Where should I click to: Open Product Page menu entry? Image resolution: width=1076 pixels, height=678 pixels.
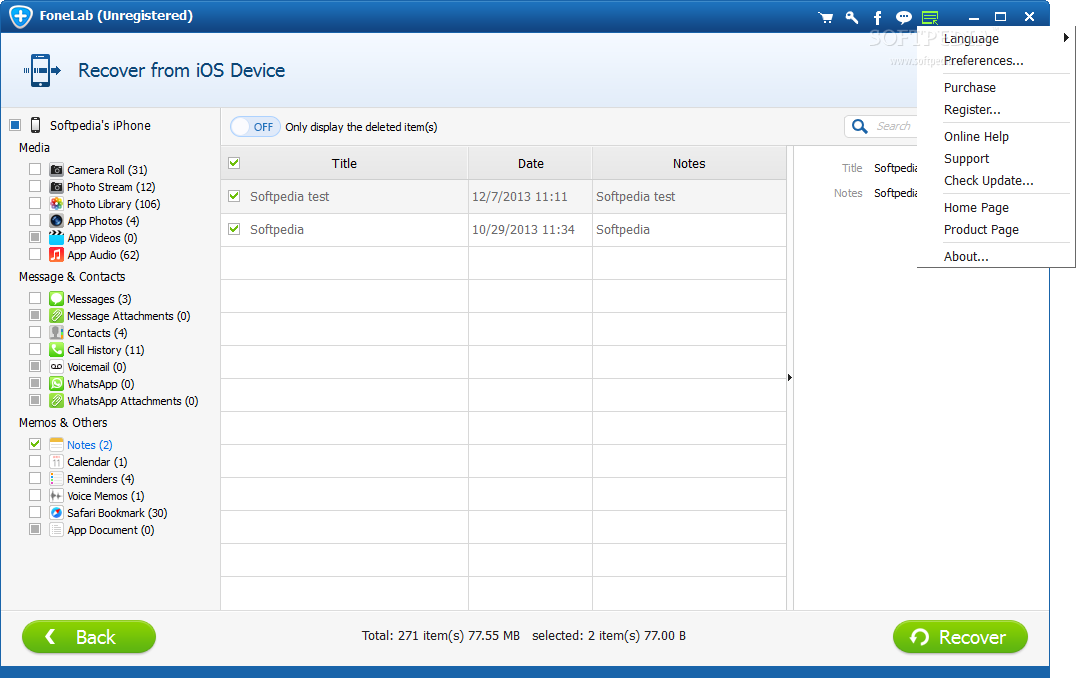pos(981,230)
